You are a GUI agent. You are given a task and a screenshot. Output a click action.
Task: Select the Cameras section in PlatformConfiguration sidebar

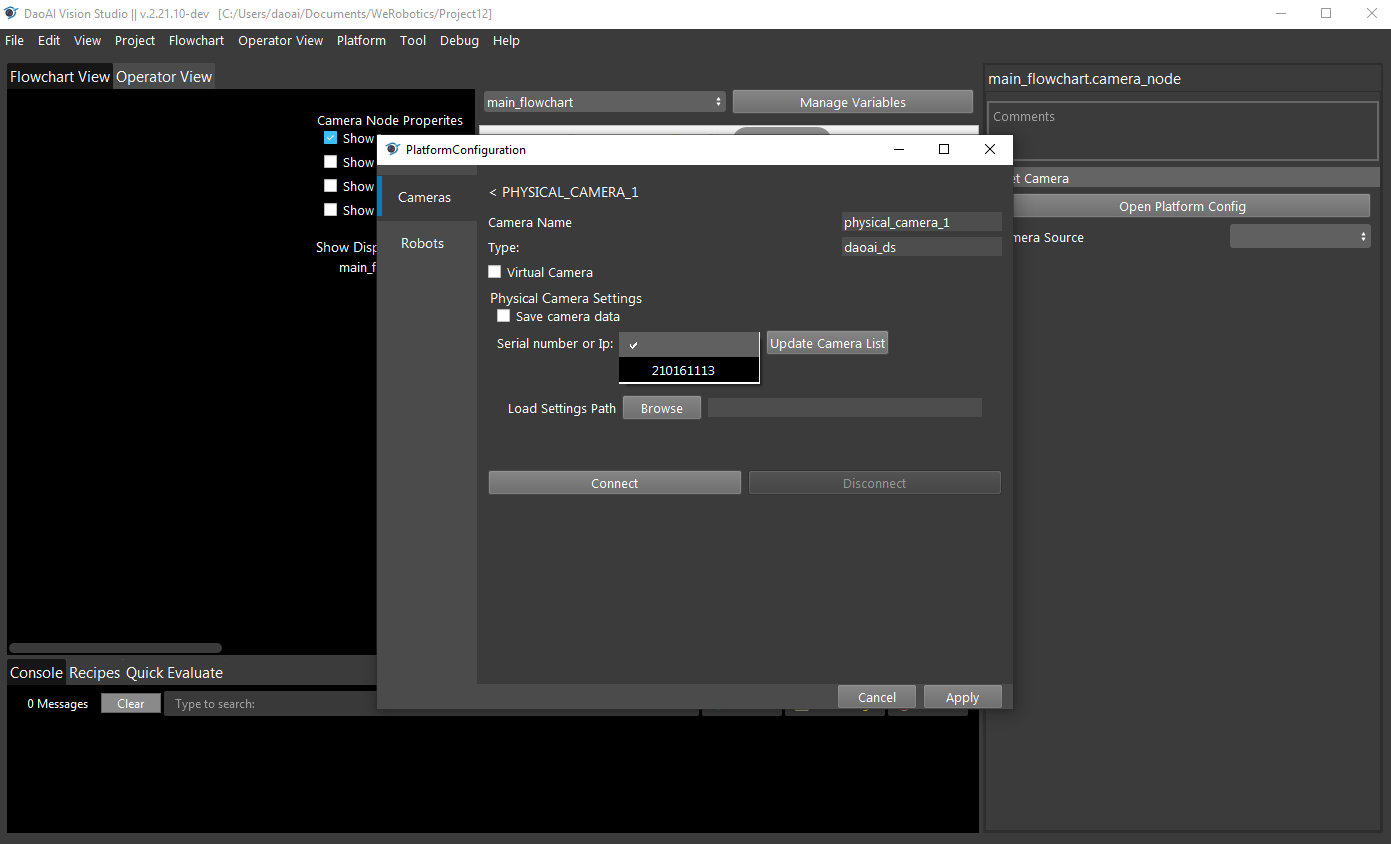click(426, 197)
